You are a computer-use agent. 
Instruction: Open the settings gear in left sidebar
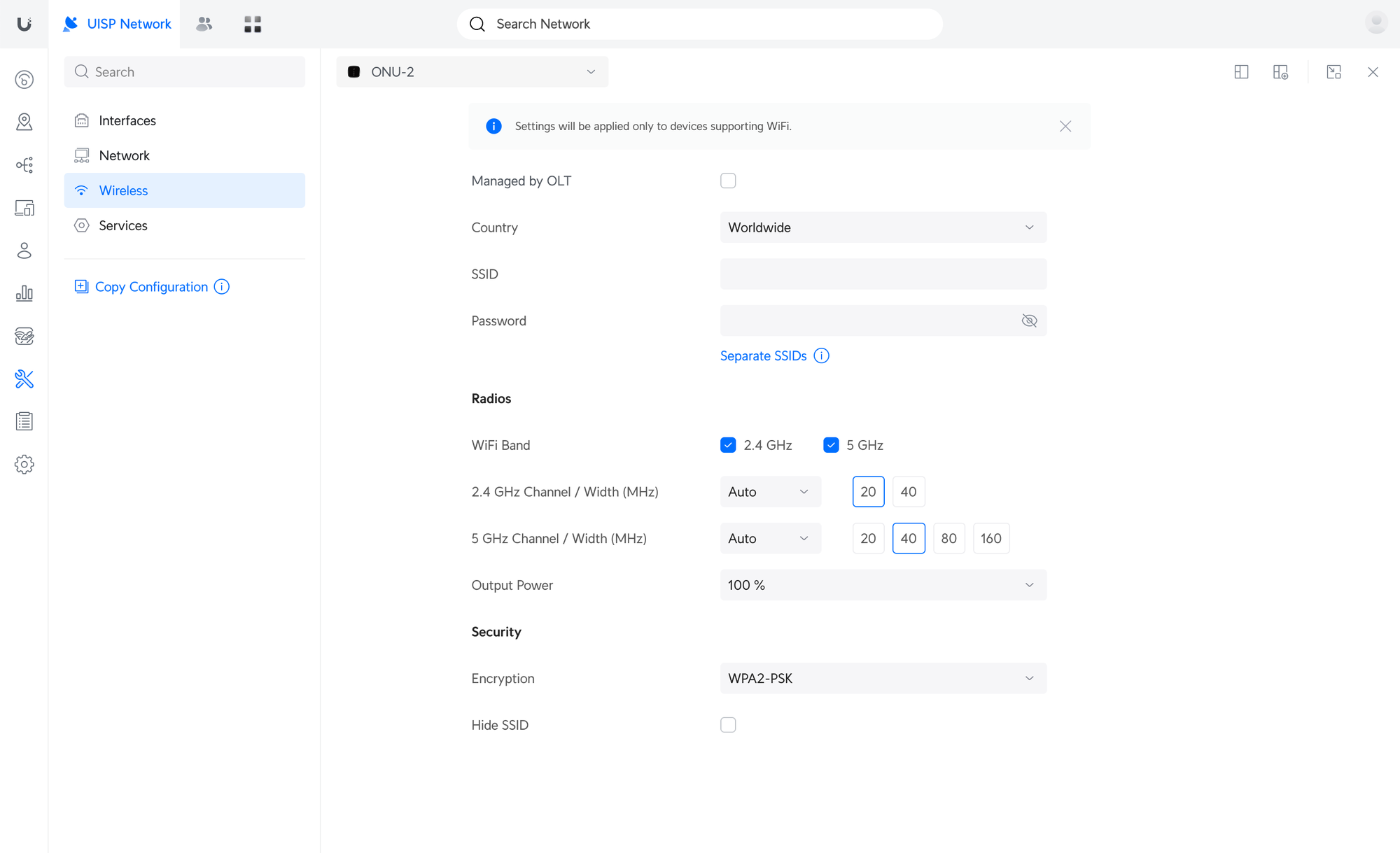24,465
